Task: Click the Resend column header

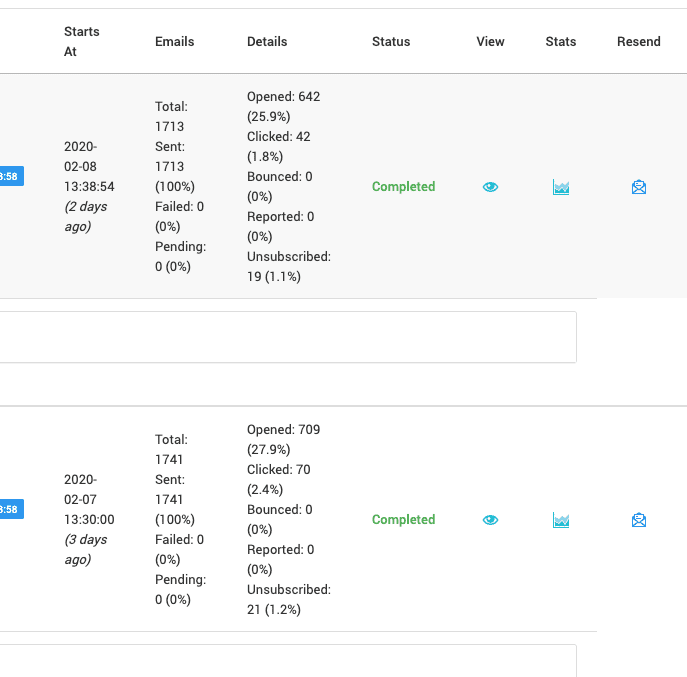Action: (639, 41)
